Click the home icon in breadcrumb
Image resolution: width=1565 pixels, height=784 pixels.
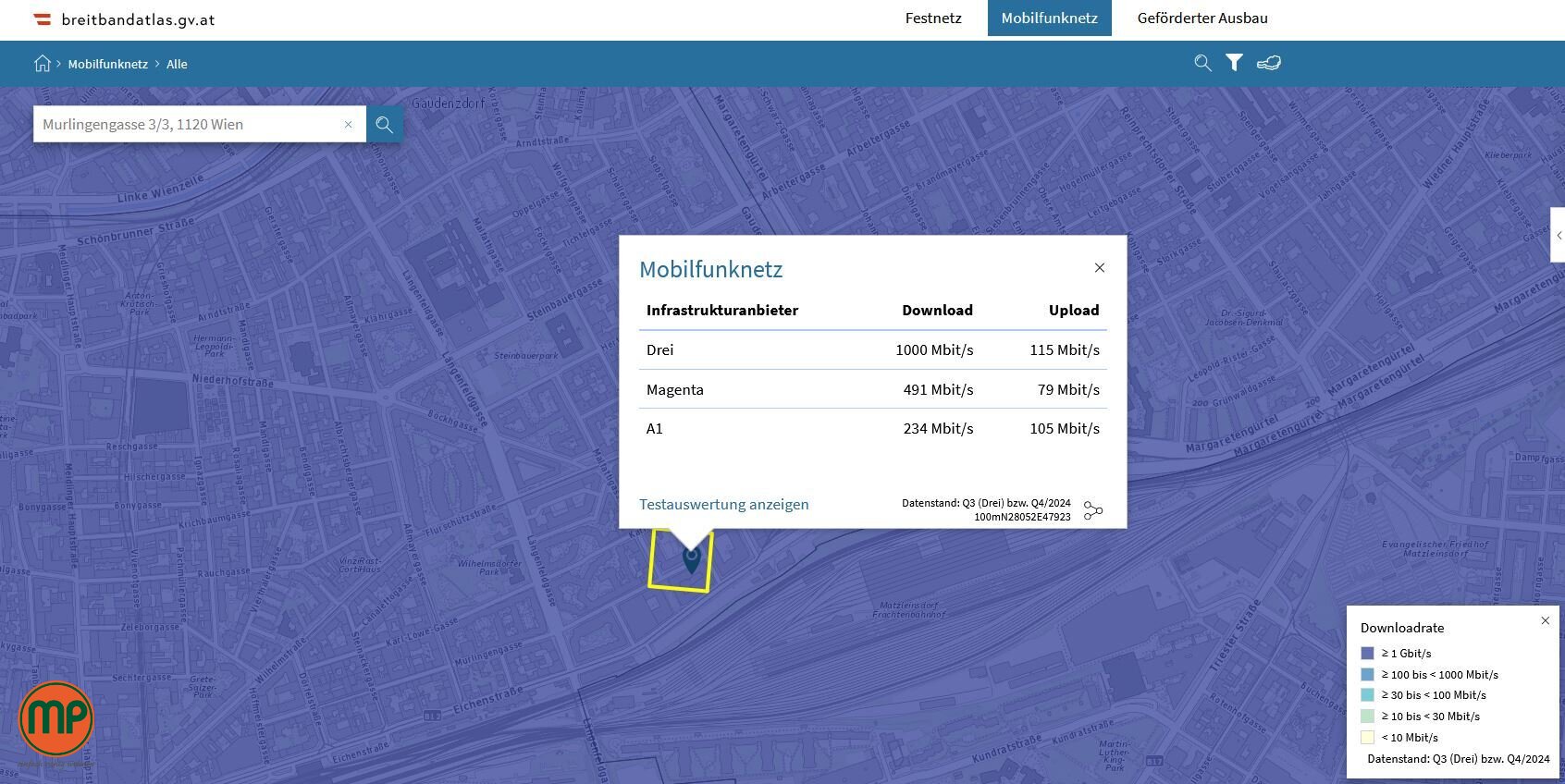(43, 64)
